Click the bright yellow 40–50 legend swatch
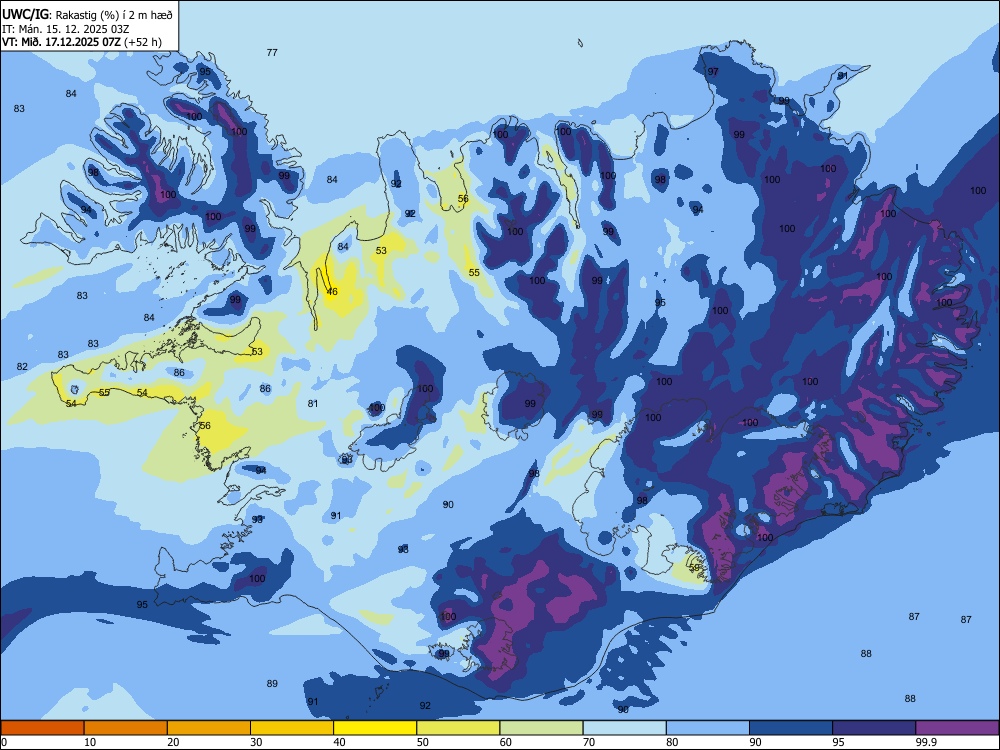This screenshot has width=1000, height=750. (375, 728)
